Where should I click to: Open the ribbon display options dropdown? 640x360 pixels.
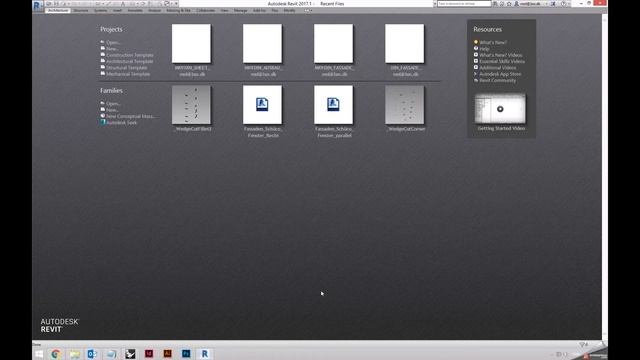point(308,11)
